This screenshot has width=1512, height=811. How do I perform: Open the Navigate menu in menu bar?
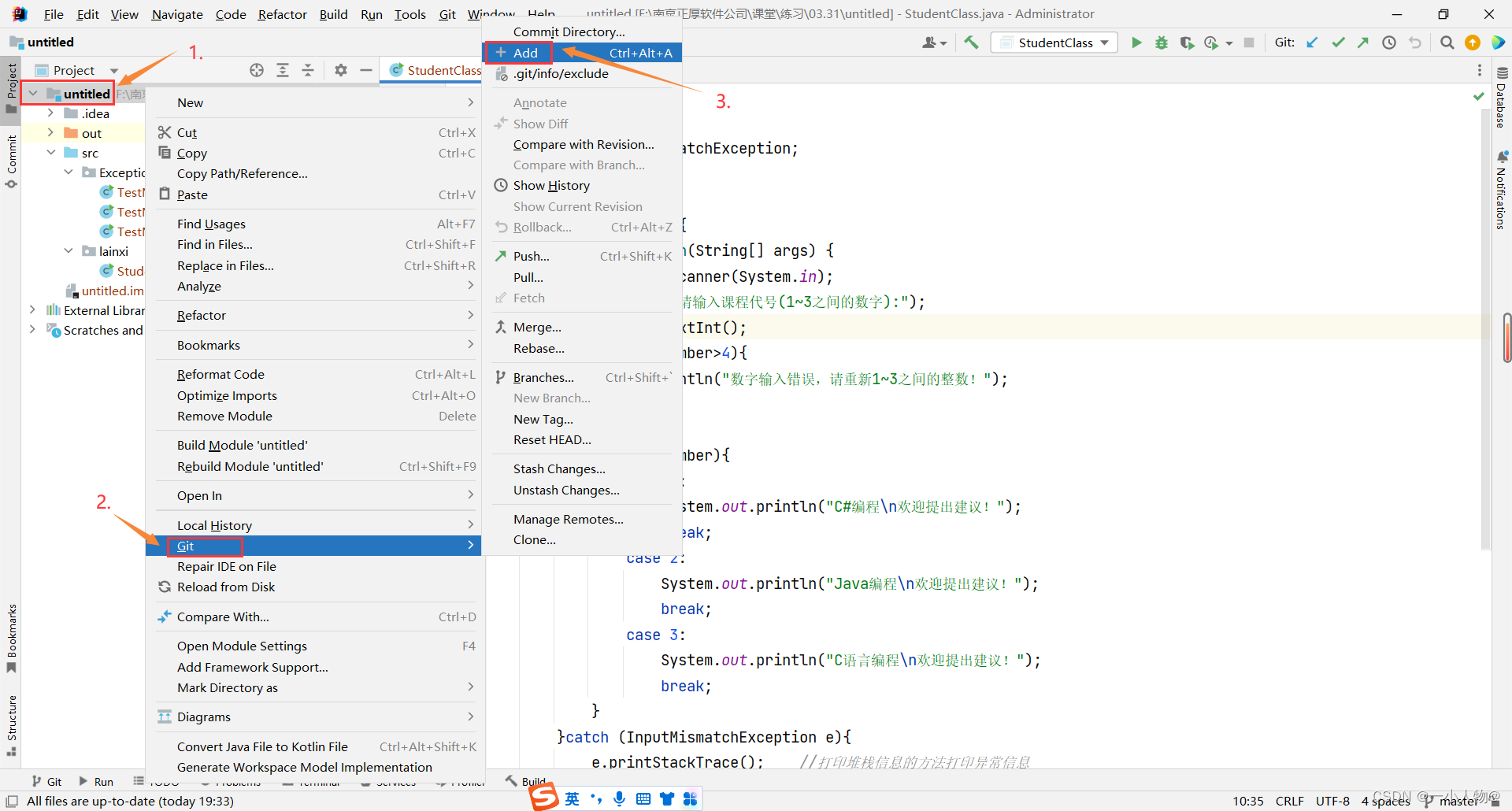click(x=177, y=14)
